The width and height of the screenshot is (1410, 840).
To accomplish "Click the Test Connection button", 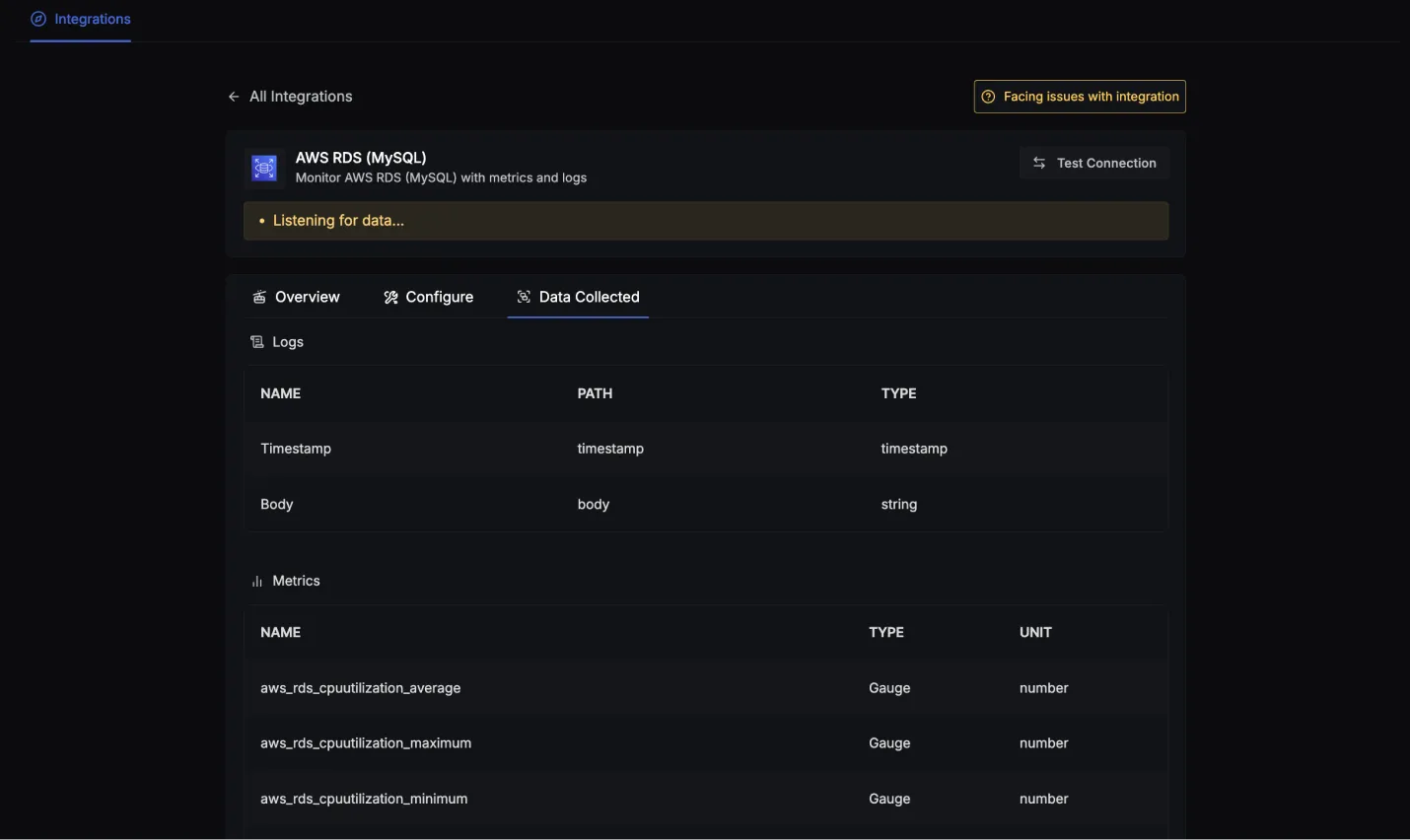I will point(1094,163).
